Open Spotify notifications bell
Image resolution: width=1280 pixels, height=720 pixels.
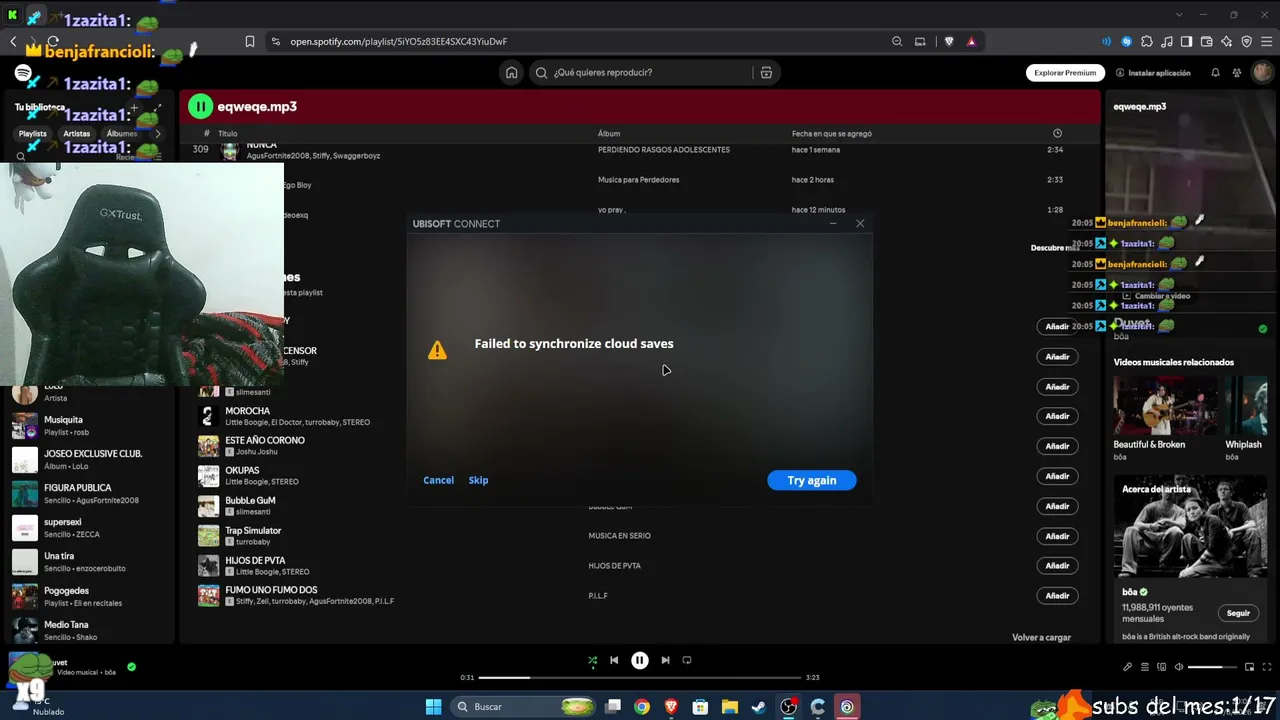1215,73
